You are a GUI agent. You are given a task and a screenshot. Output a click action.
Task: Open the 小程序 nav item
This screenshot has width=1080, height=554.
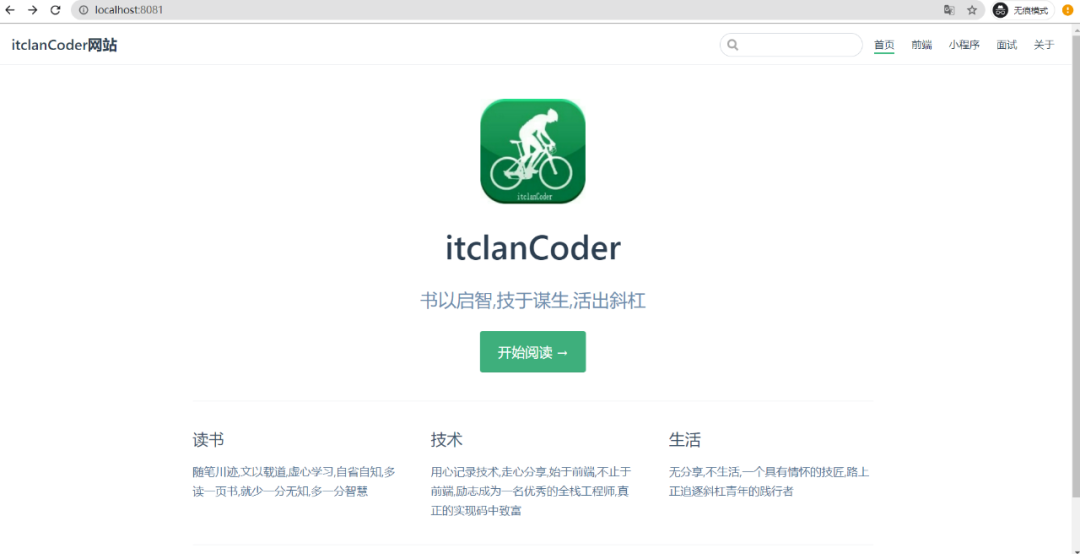coord(964,45)
